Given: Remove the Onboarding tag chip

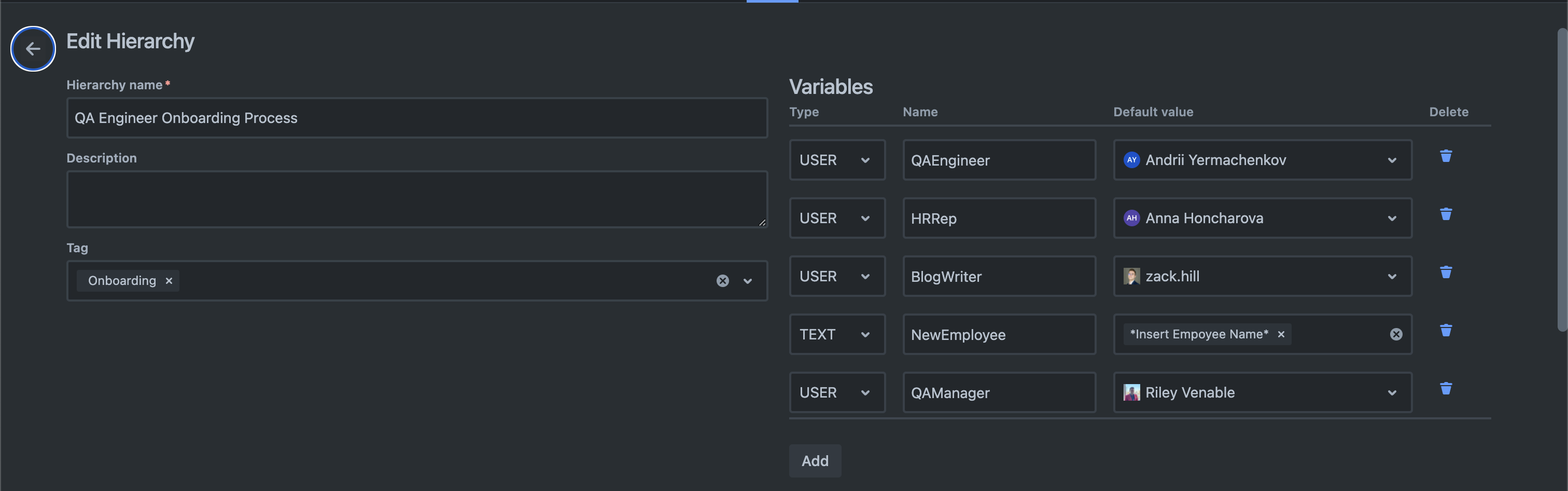Looking at the screenshot, I should pyautogui.click(x=169, y=281).
